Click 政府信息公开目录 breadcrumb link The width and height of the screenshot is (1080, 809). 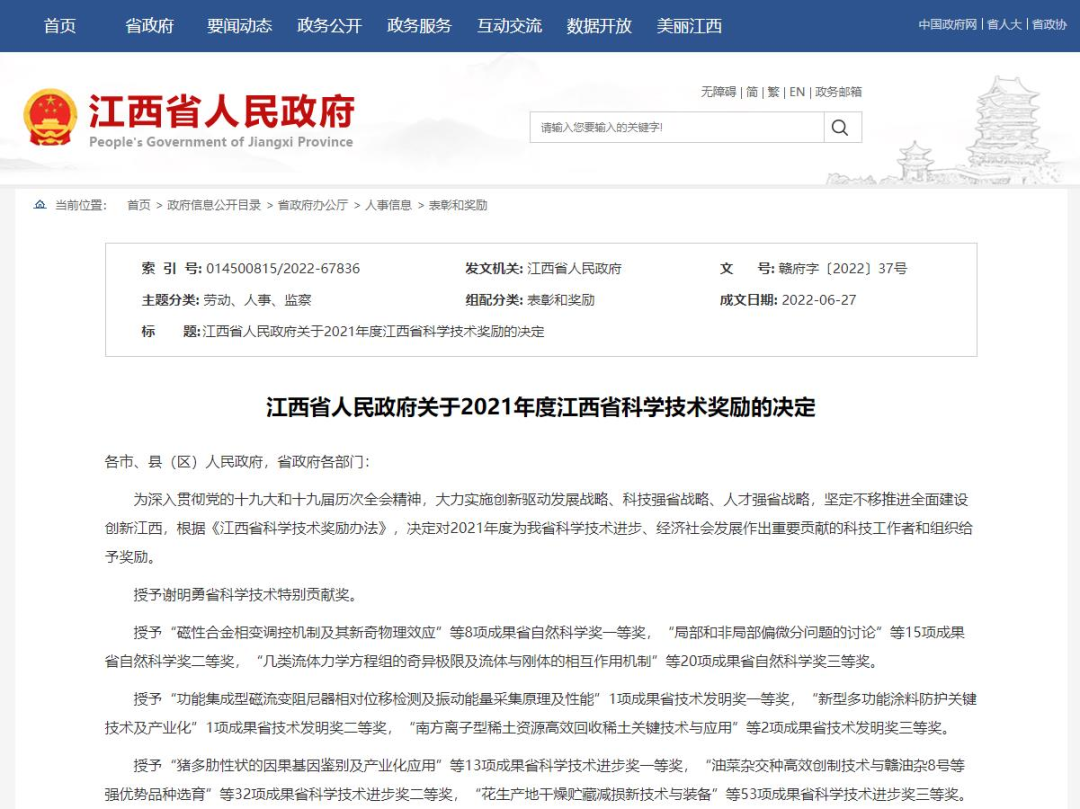214,205
